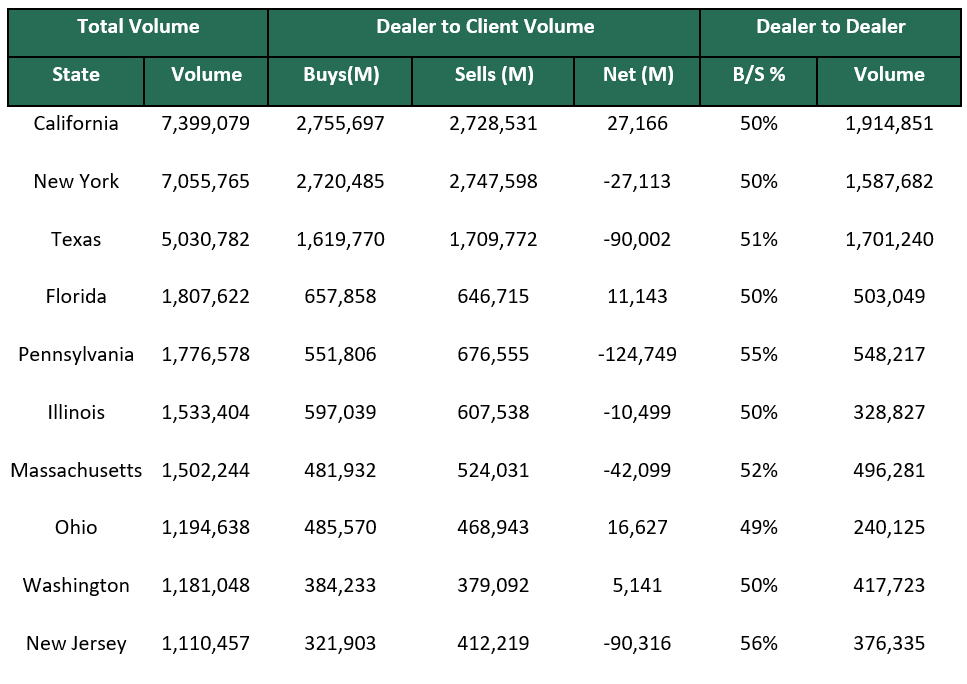Click Florida's buys value 657,858
Screen dimensions: 967x684
tap(339, 297)
